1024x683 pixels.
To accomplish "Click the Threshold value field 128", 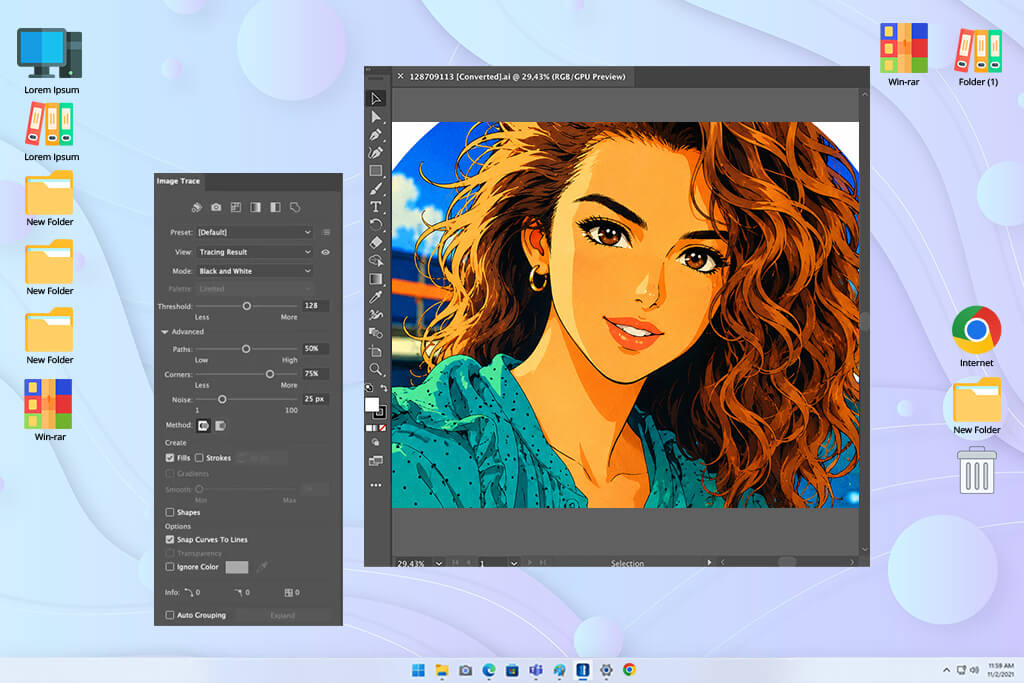I will pos(315,306).
